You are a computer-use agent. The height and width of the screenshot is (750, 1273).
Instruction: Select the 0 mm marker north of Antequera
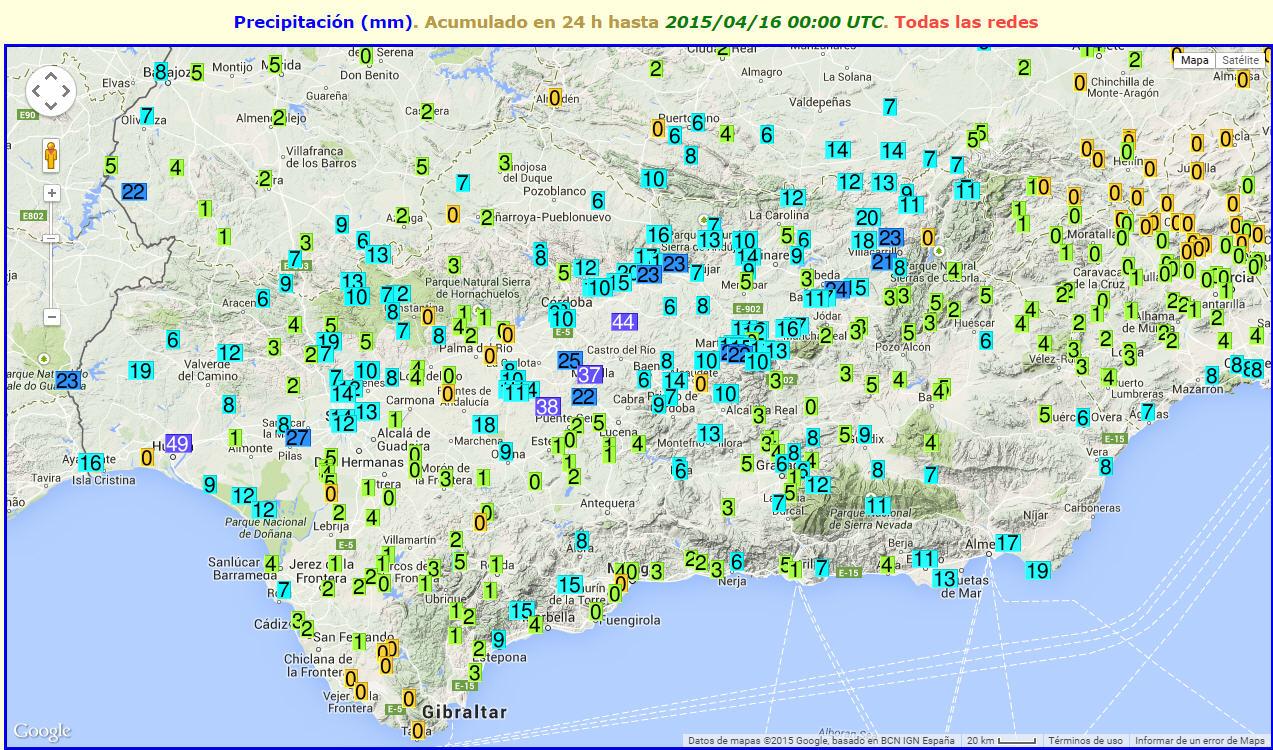point(535,482)
